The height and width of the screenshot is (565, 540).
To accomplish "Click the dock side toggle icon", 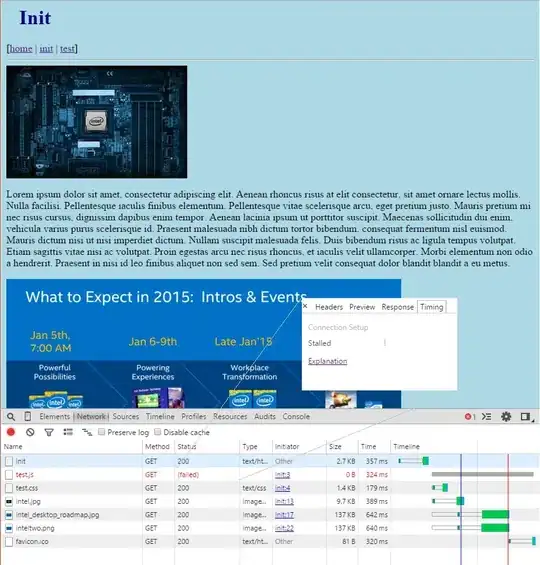I will [x=527, y=417].
